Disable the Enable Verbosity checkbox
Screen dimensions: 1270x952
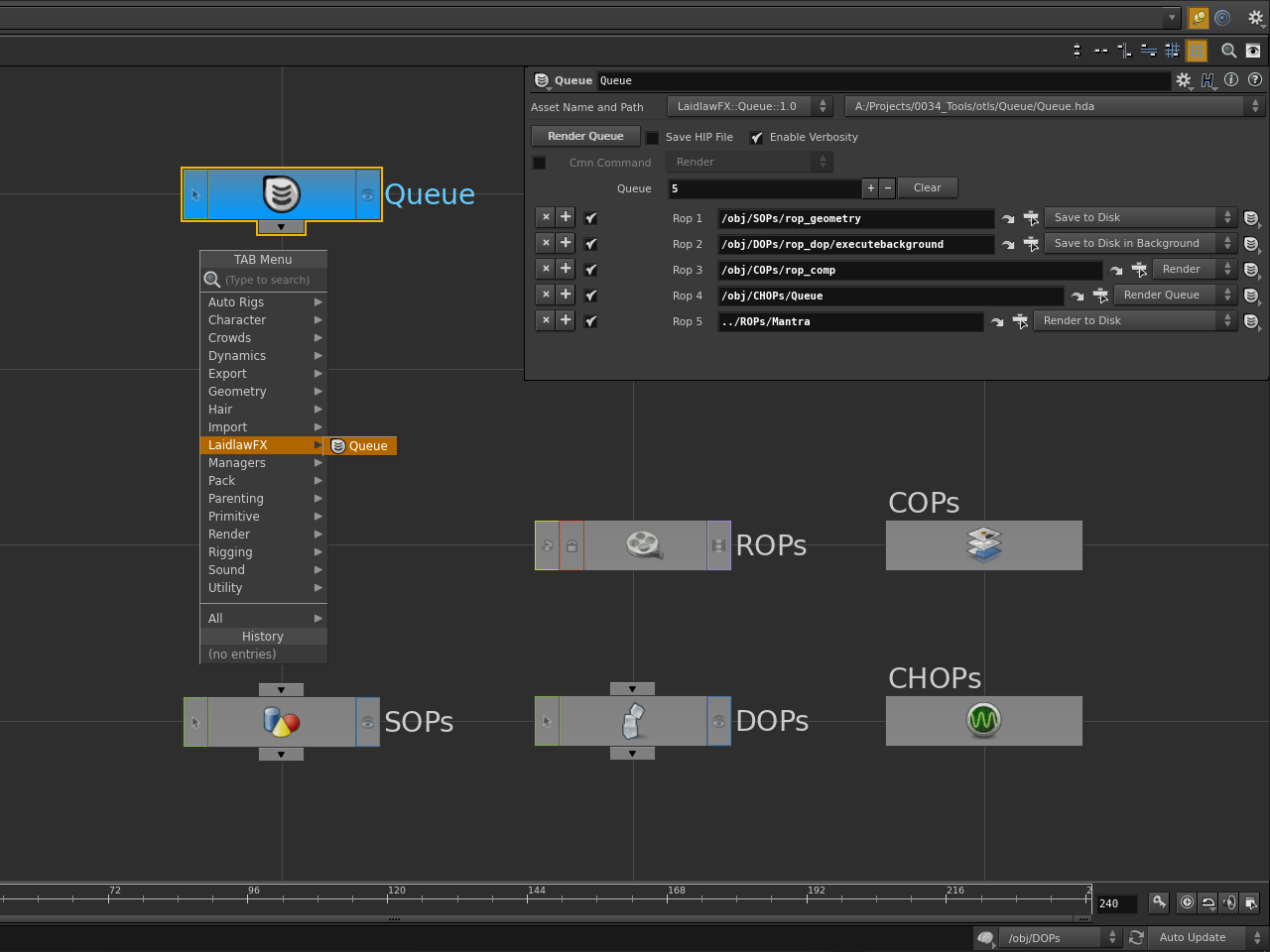[x=757, y=138]
